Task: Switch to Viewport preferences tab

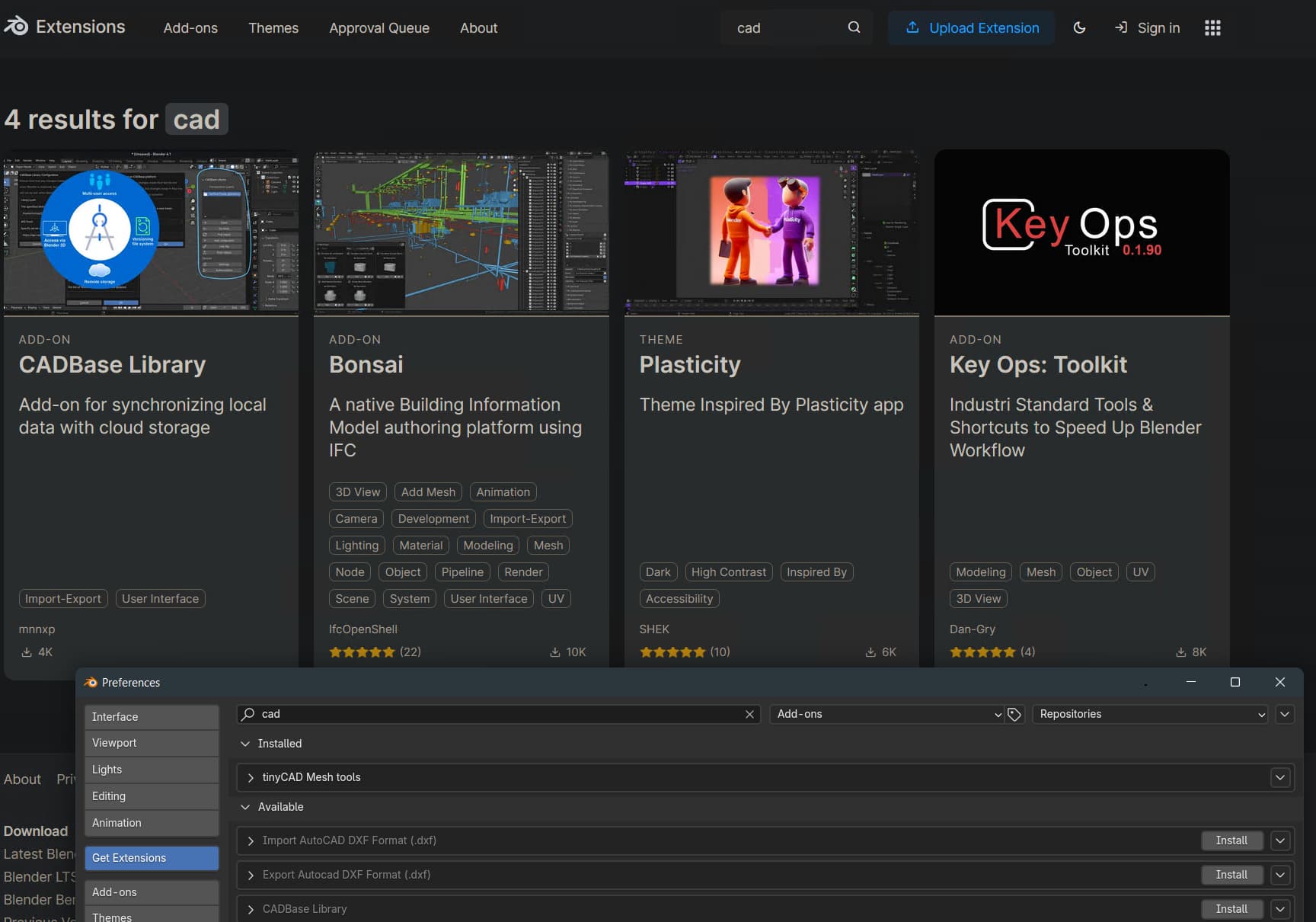Action: tap(152, 743)
